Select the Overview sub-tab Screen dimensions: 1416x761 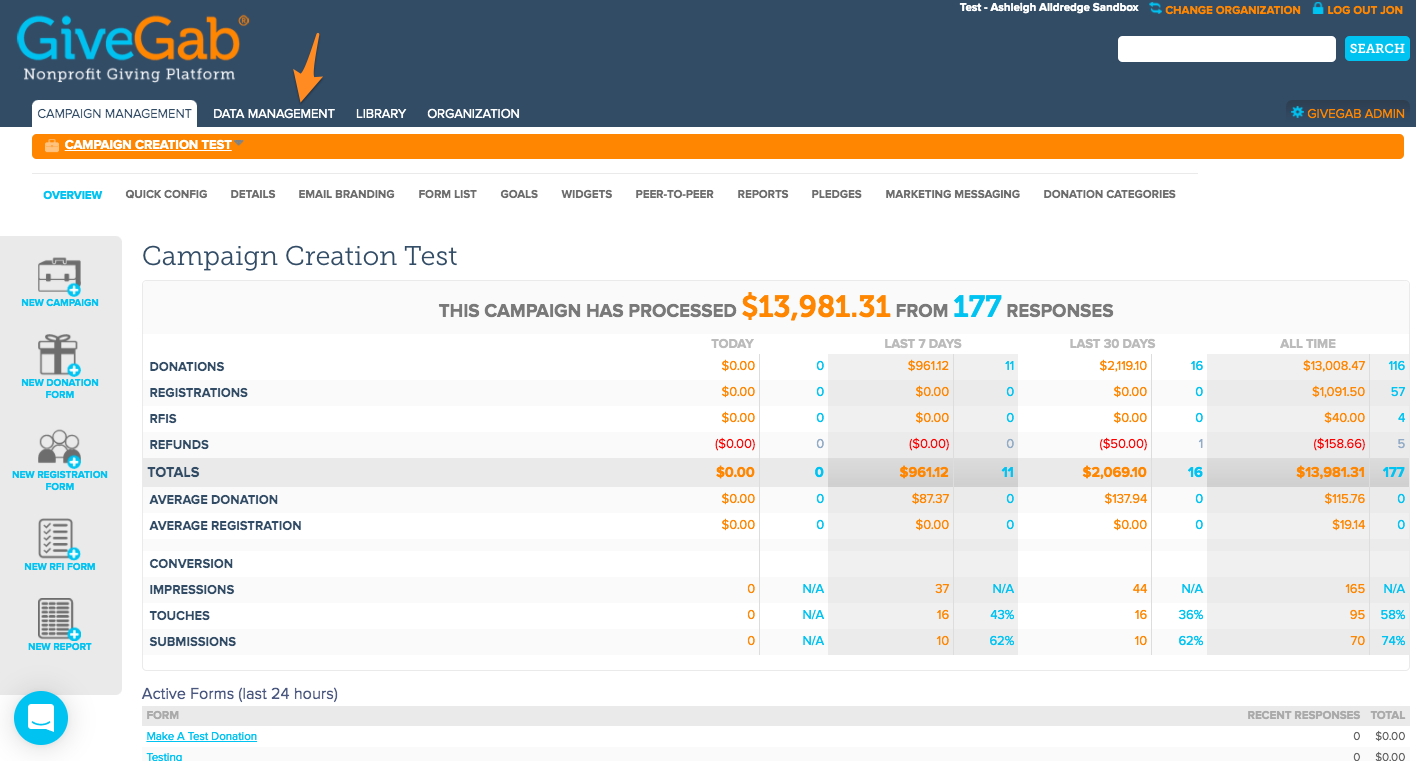pyautogui.click(x=73, y=195)
